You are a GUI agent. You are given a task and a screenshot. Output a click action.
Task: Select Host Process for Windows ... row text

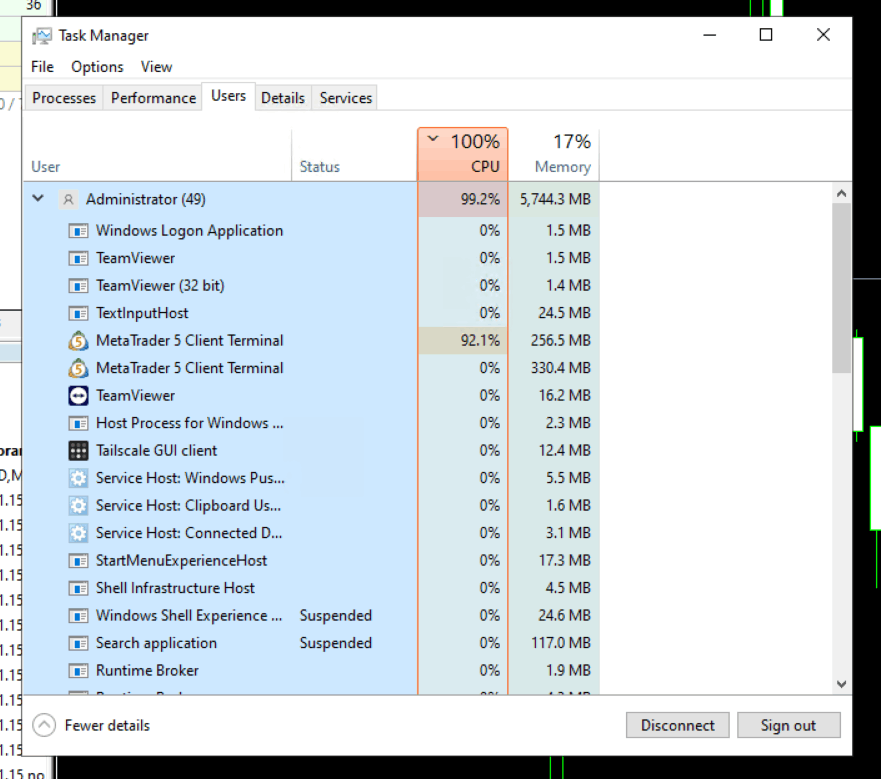(x=189, y=423)
